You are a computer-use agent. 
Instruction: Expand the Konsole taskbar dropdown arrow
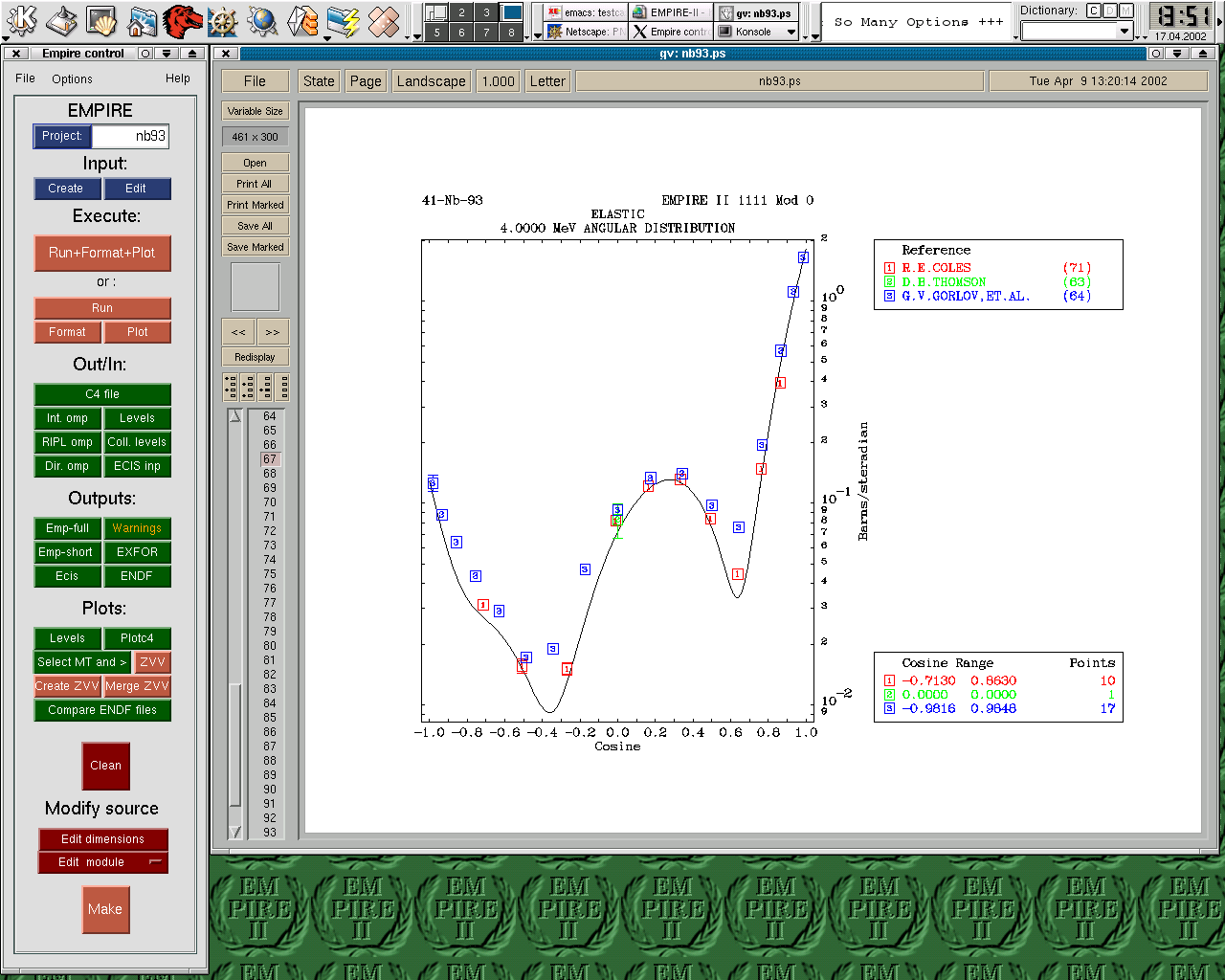pyautogui.click(x=791, y=32)
